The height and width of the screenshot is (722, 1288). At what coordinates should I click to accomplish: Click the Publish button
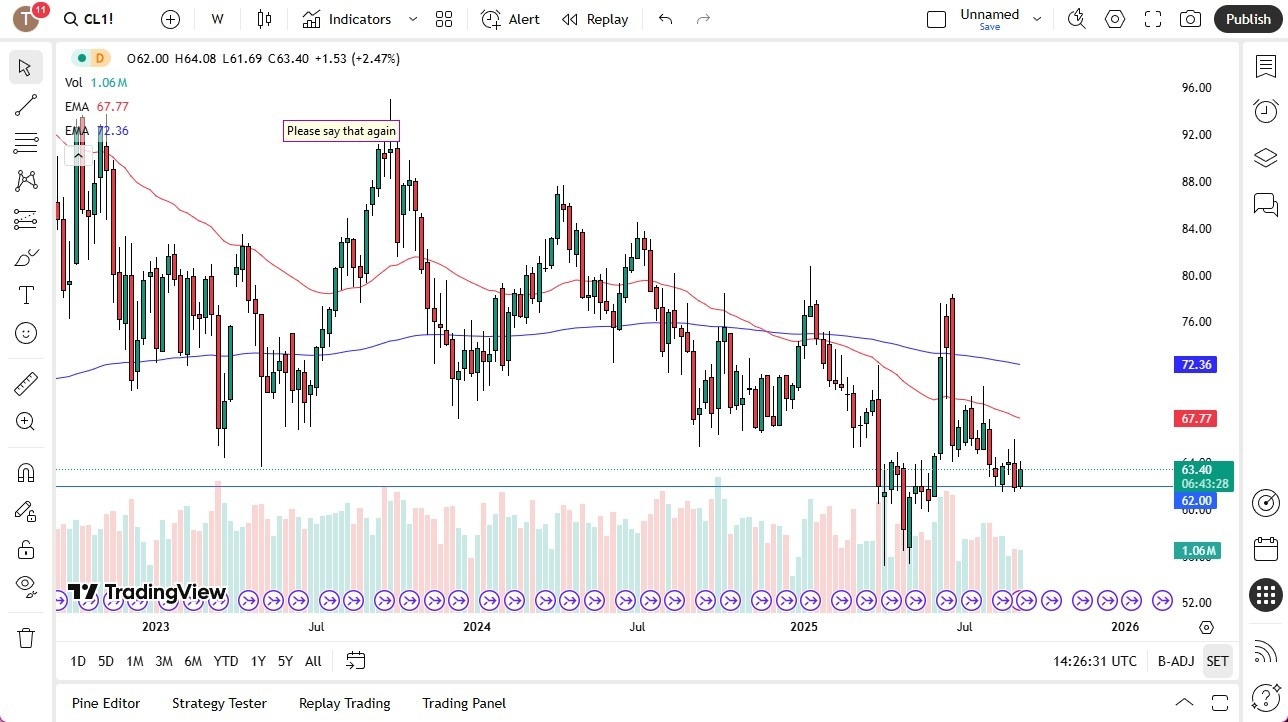[1248, 18]
